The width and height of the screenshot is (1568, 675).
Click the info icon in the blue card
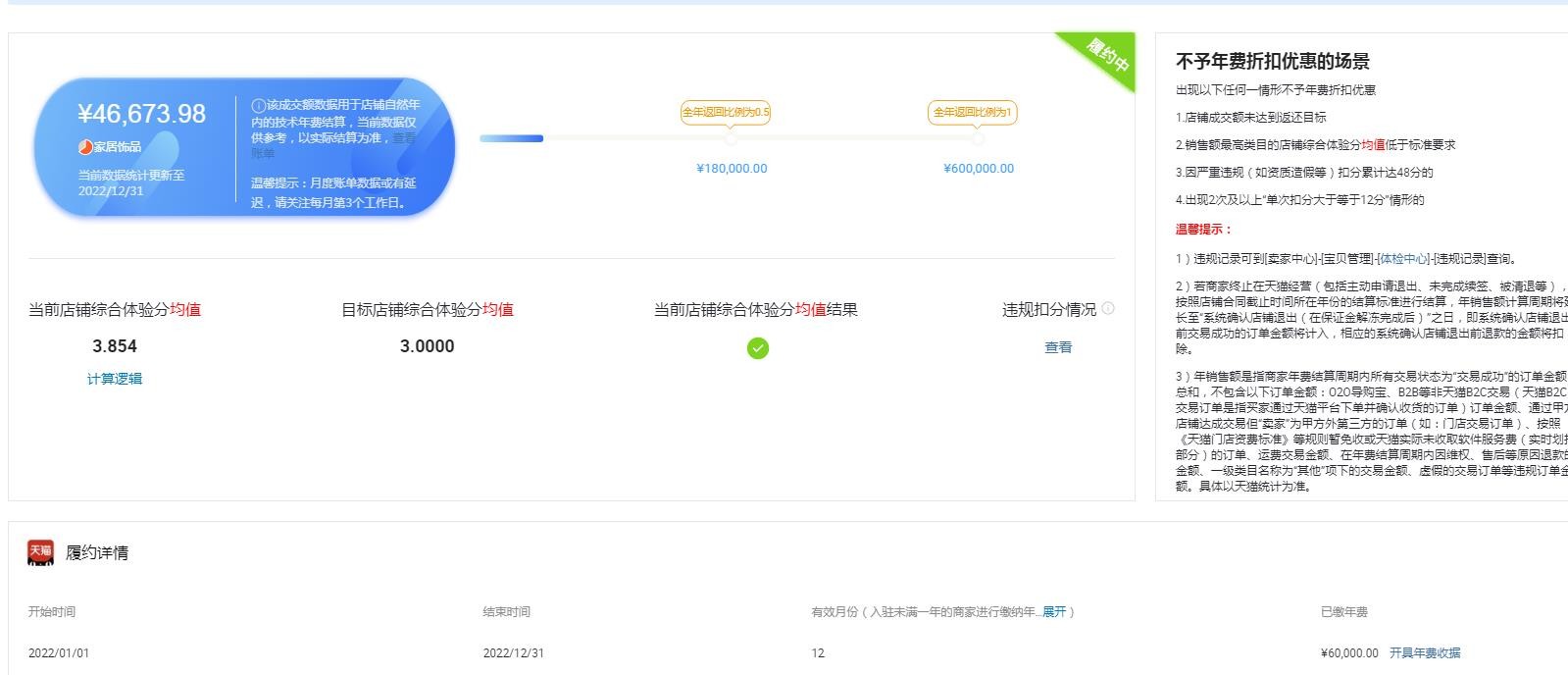[258, 105]
